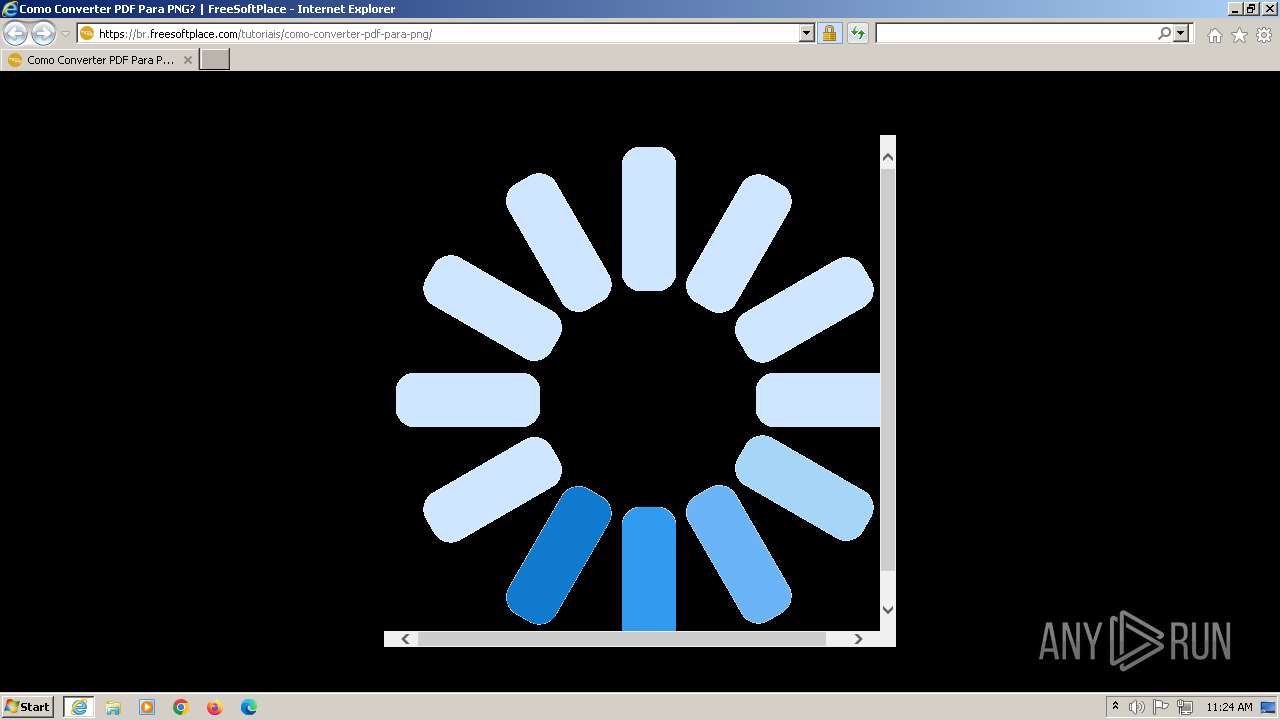Image resolution: width=1280 pixels, height=720 pixels.
Task: Run search with the magnifier icon
Action: click(x=1164, y=33)
